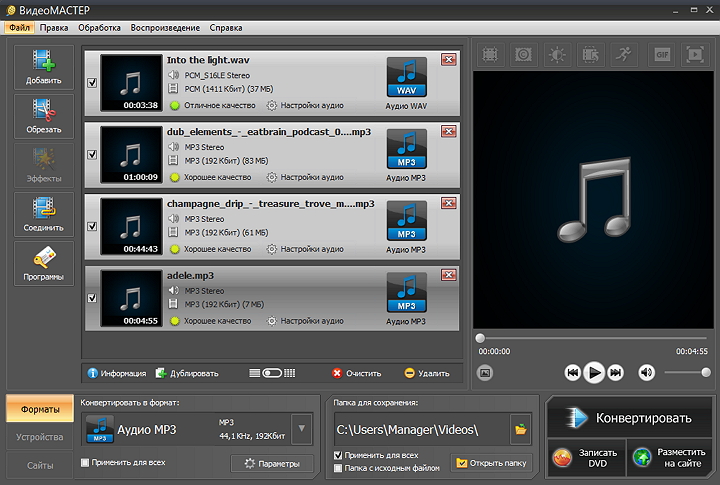Image resolution: width=720 pixels, height=485 pixels.
Task: Expand the Аудио MP3 format dropdown arrow
Action: (x=302, y=429)
